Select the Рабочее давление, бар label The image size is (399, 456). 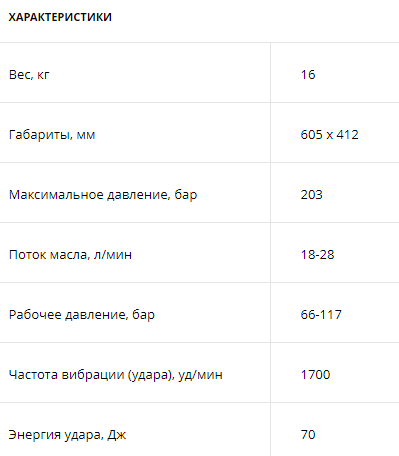[82, 315]
